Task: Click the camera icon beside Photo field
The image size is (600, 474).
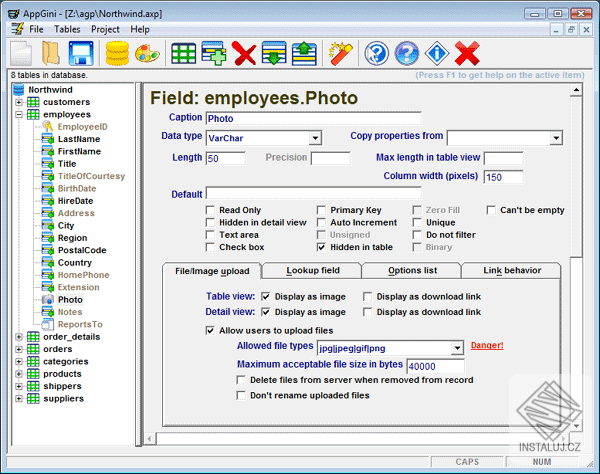Action: coord(47,300)
